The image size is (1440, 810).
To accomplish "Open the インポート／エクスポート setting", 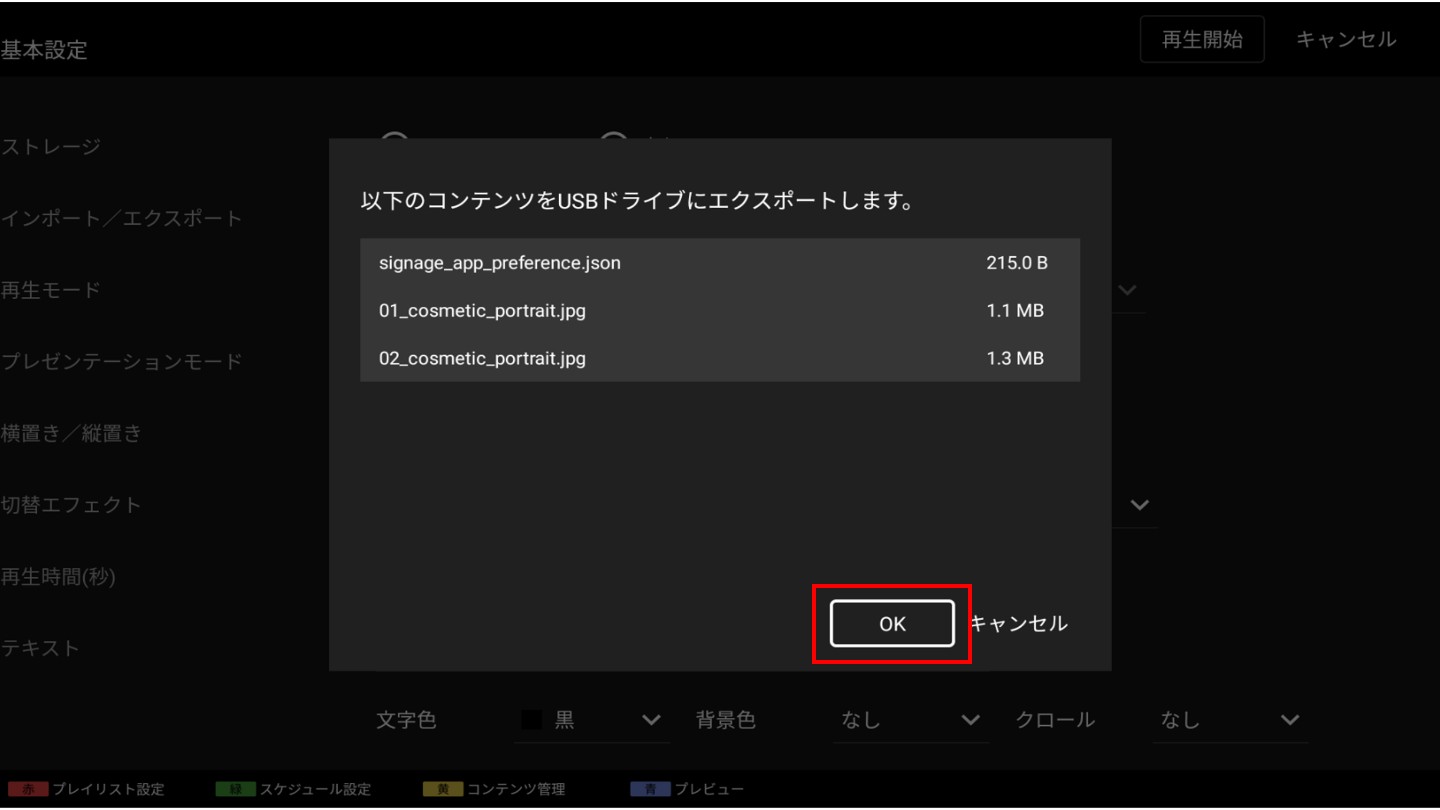I will (122, 218).
